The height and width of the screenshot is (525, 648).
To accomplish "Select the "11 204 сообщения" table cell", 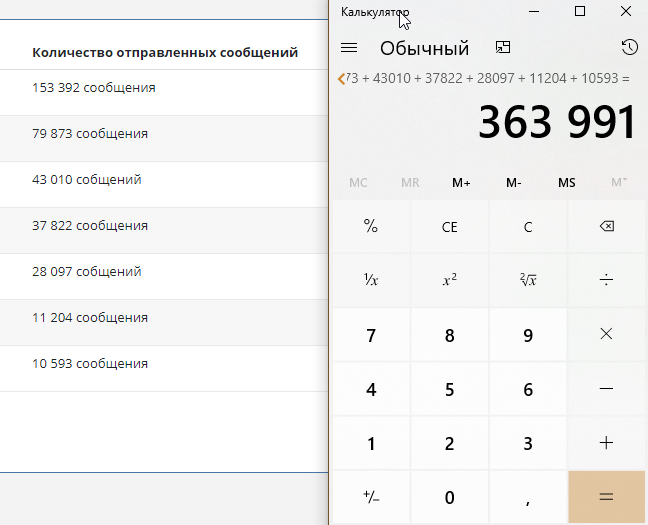I will tap(164, 322).
